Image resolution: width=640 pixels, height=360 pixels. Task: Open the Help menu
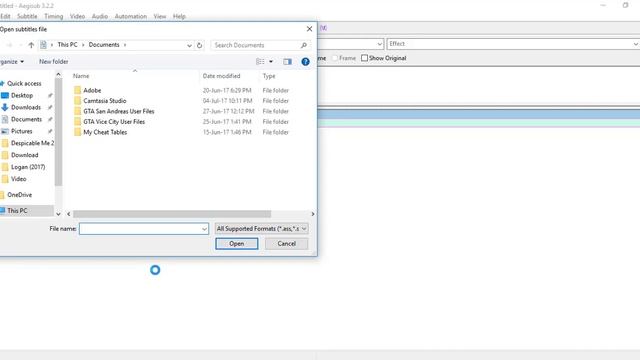click(x=179, y=16)
